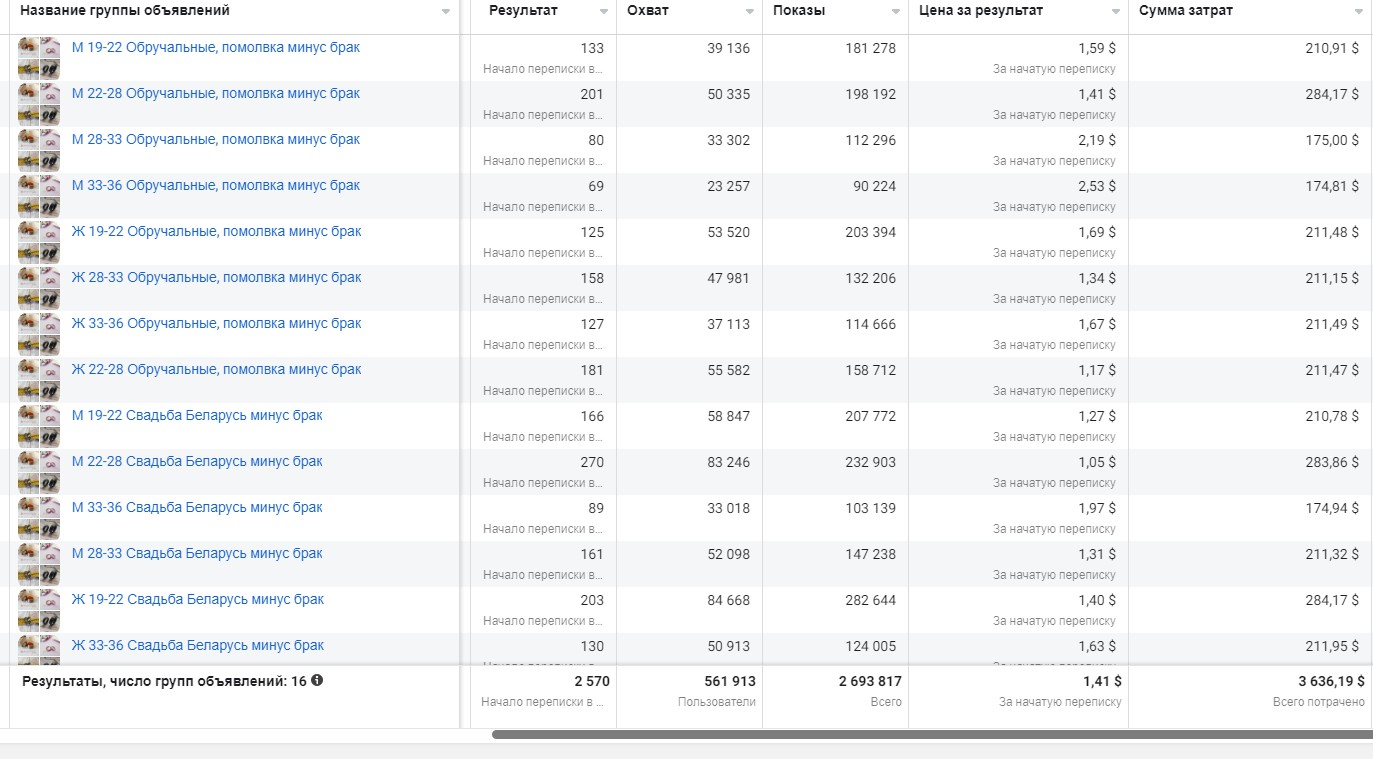1373x759 pixels.
Task: Open ad set М 22-28 Свадьба Беларусь link
Action: (197, 461)
